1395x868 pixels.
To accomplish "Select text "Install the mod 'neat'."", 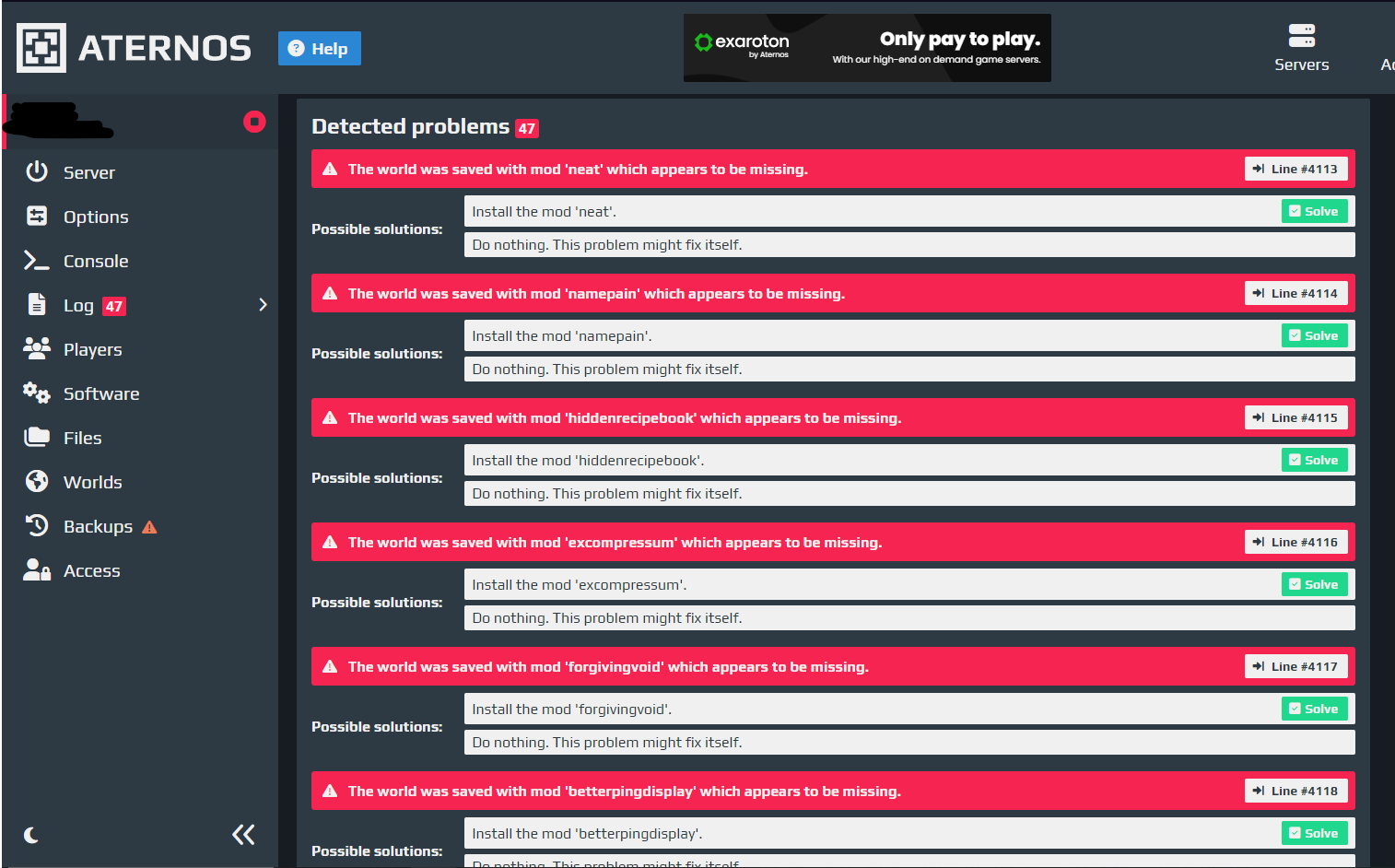I will click(x=544, y=212).
